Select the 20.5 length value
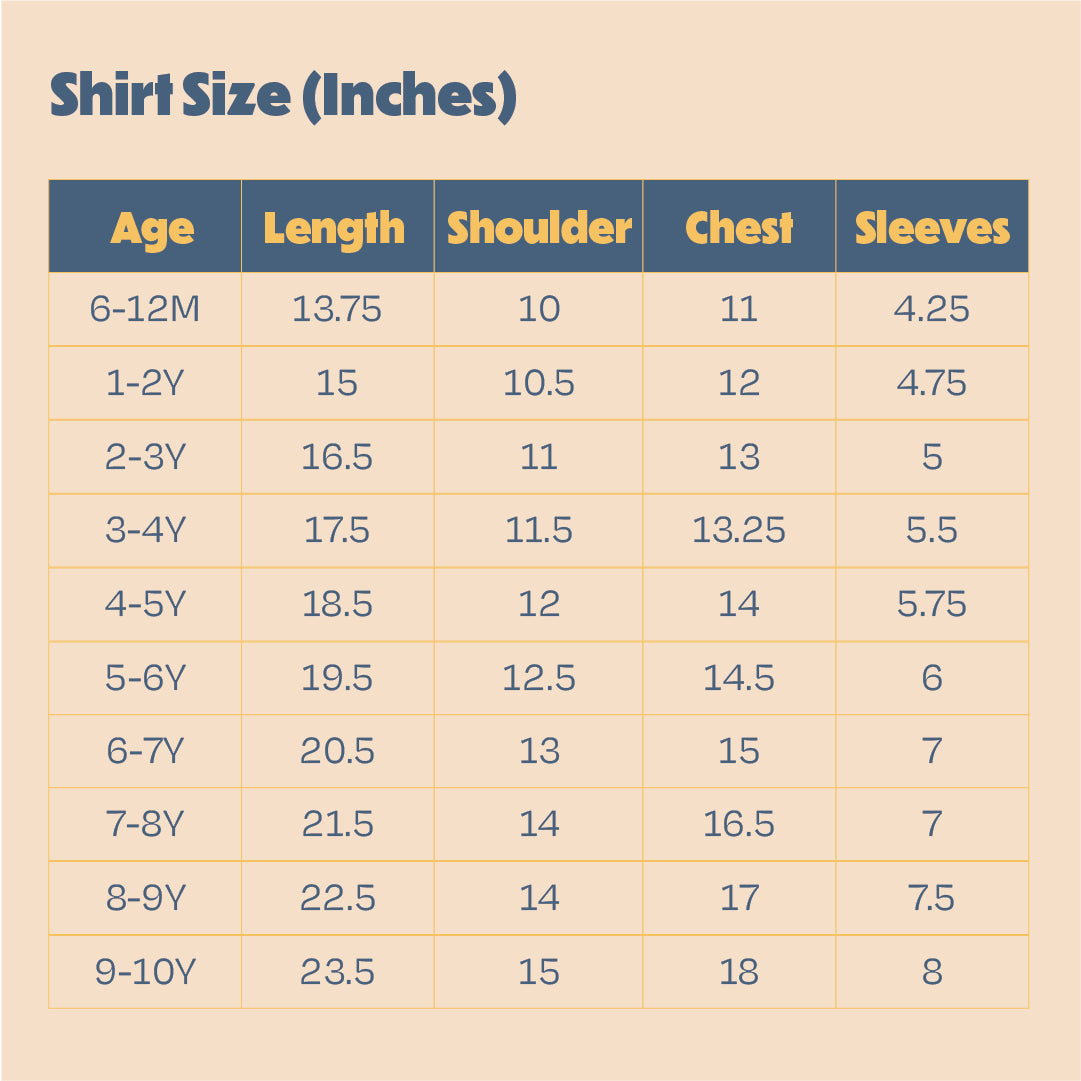This screenshot has width=1081, height=1081. pos(337,751)
